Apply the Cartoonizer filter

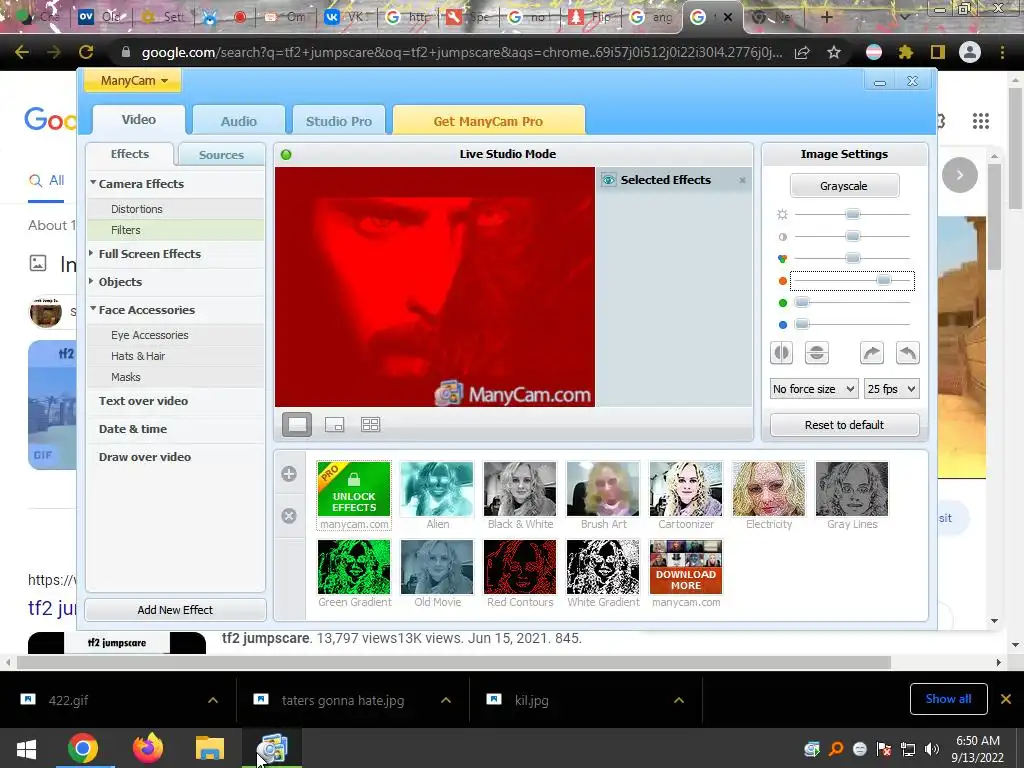[x=686, y=496]
